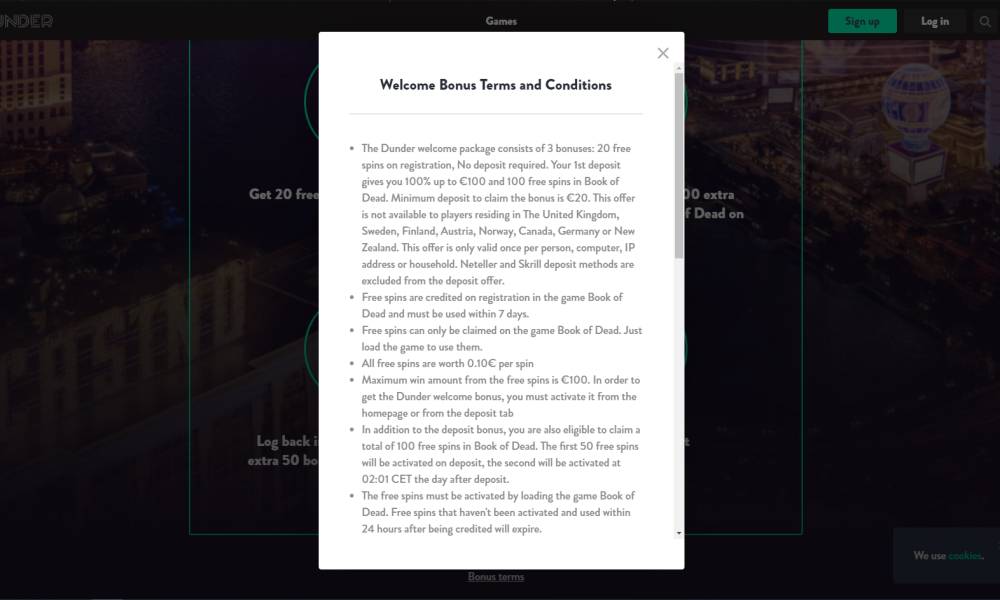Open the Games menu item
This screenshot has height=600, width=1000.
pos(501,21)
